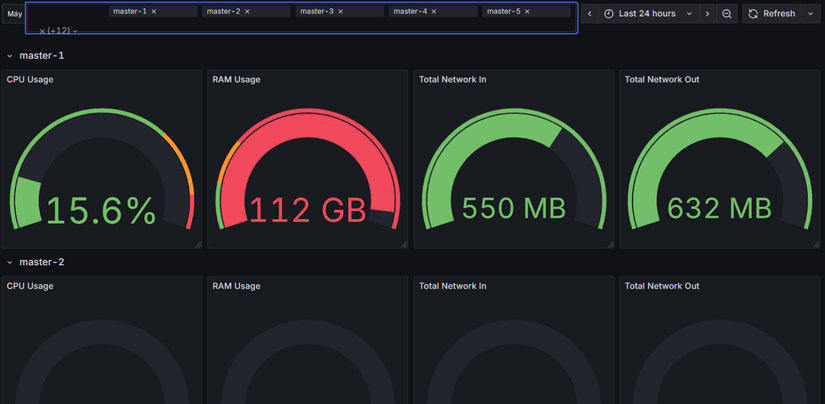Open the refresh interval dropdown arrow

(x=810, y=14)
